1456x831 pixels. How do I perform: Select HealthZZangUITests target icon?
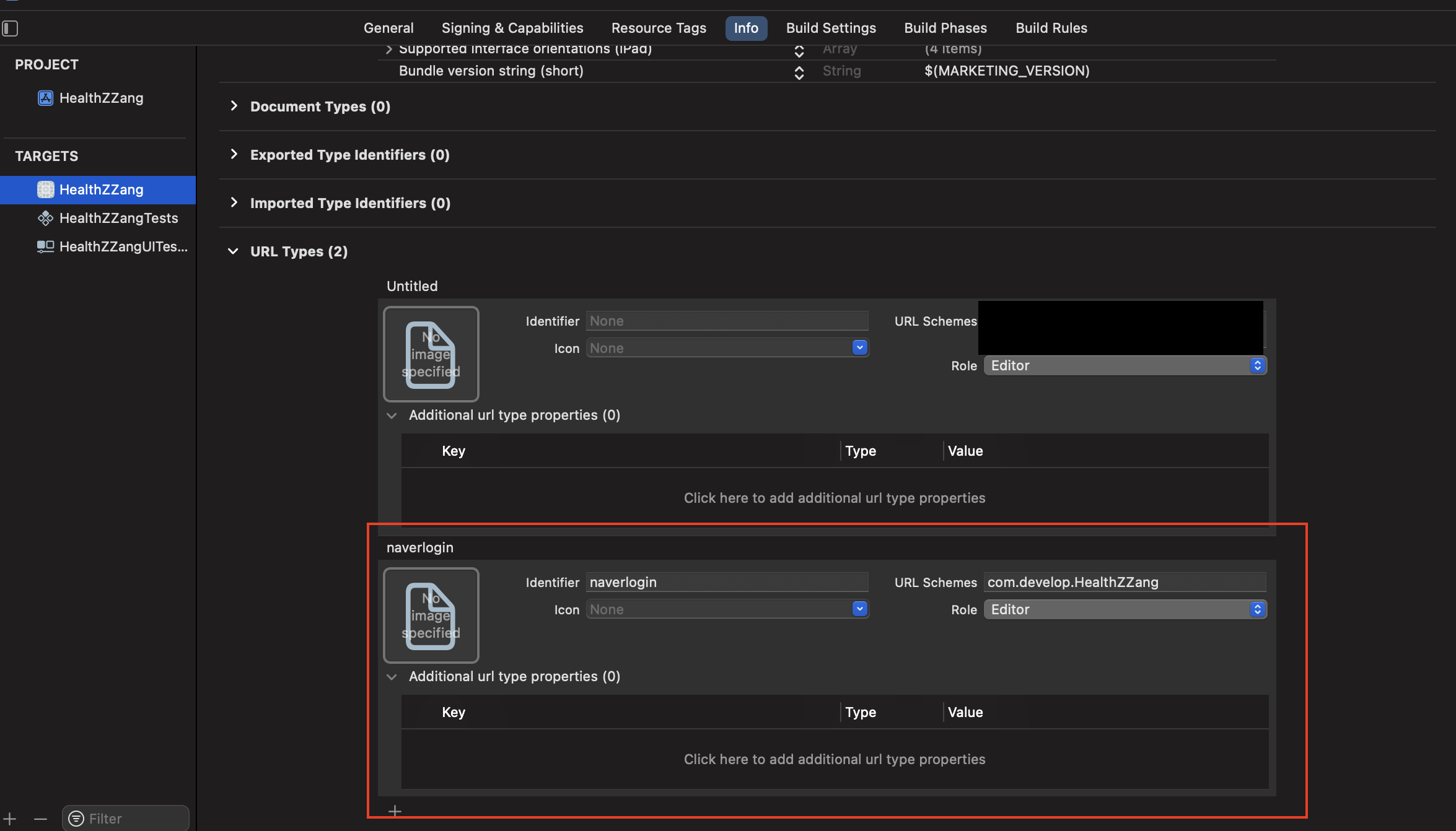45,246
